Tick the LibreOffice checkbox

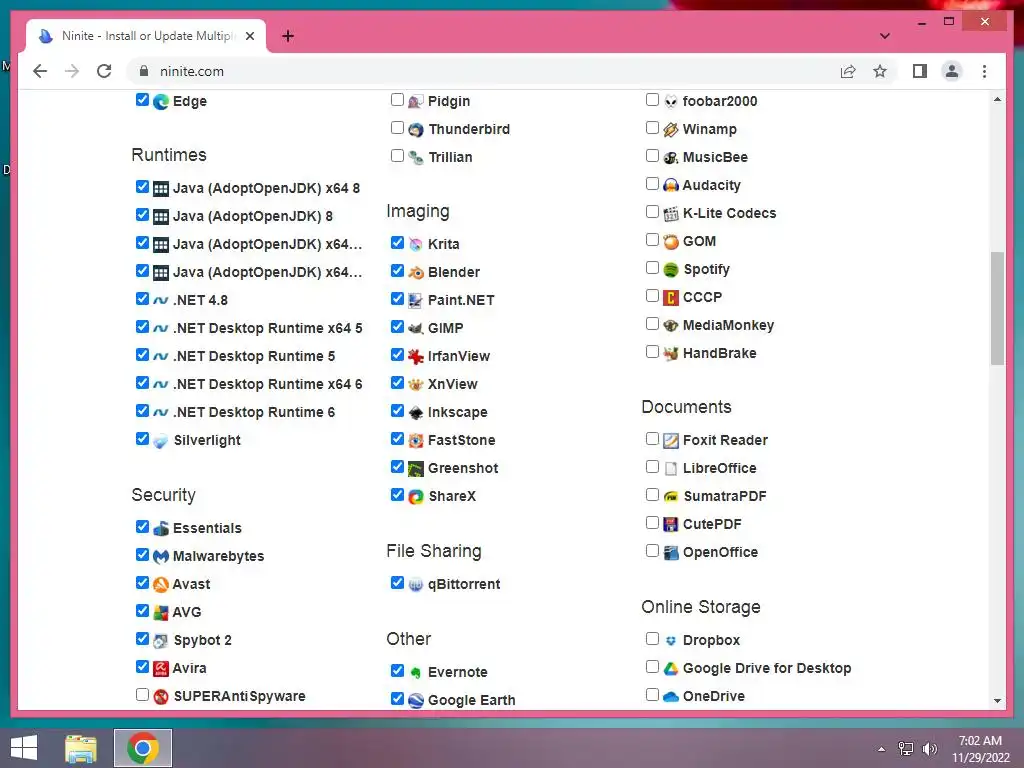(652, 466)
